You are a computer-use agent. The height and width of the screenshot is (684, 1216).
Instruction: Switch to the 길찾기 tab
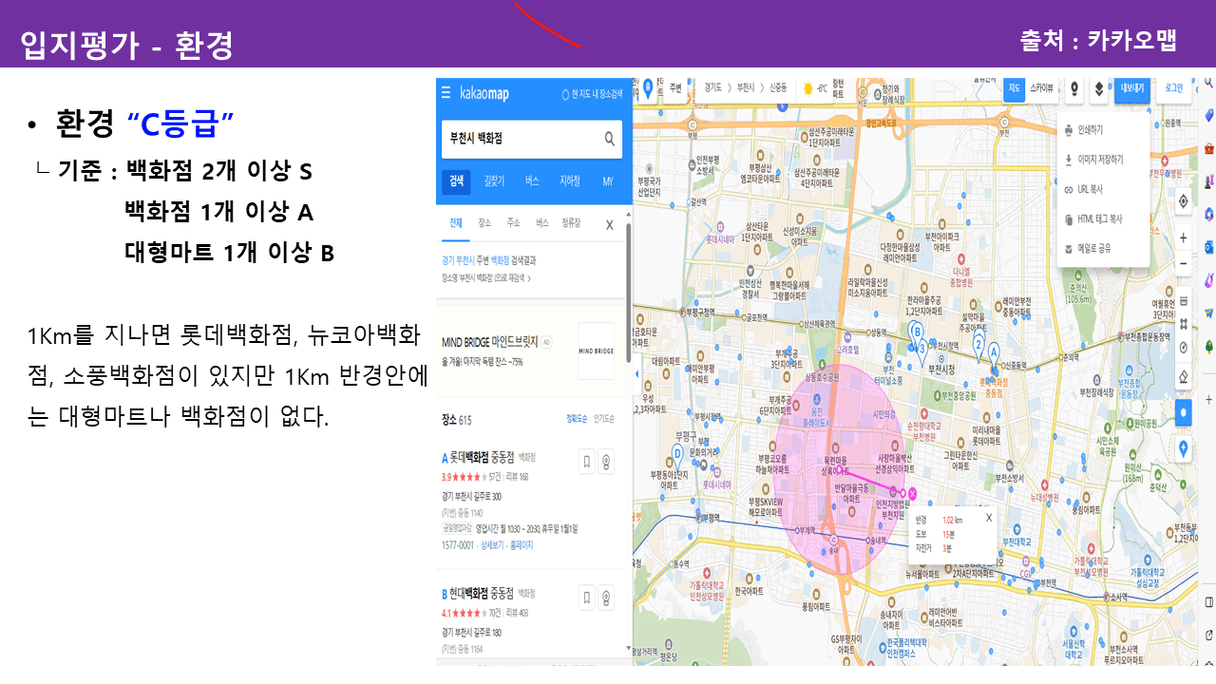pos(494,181)
